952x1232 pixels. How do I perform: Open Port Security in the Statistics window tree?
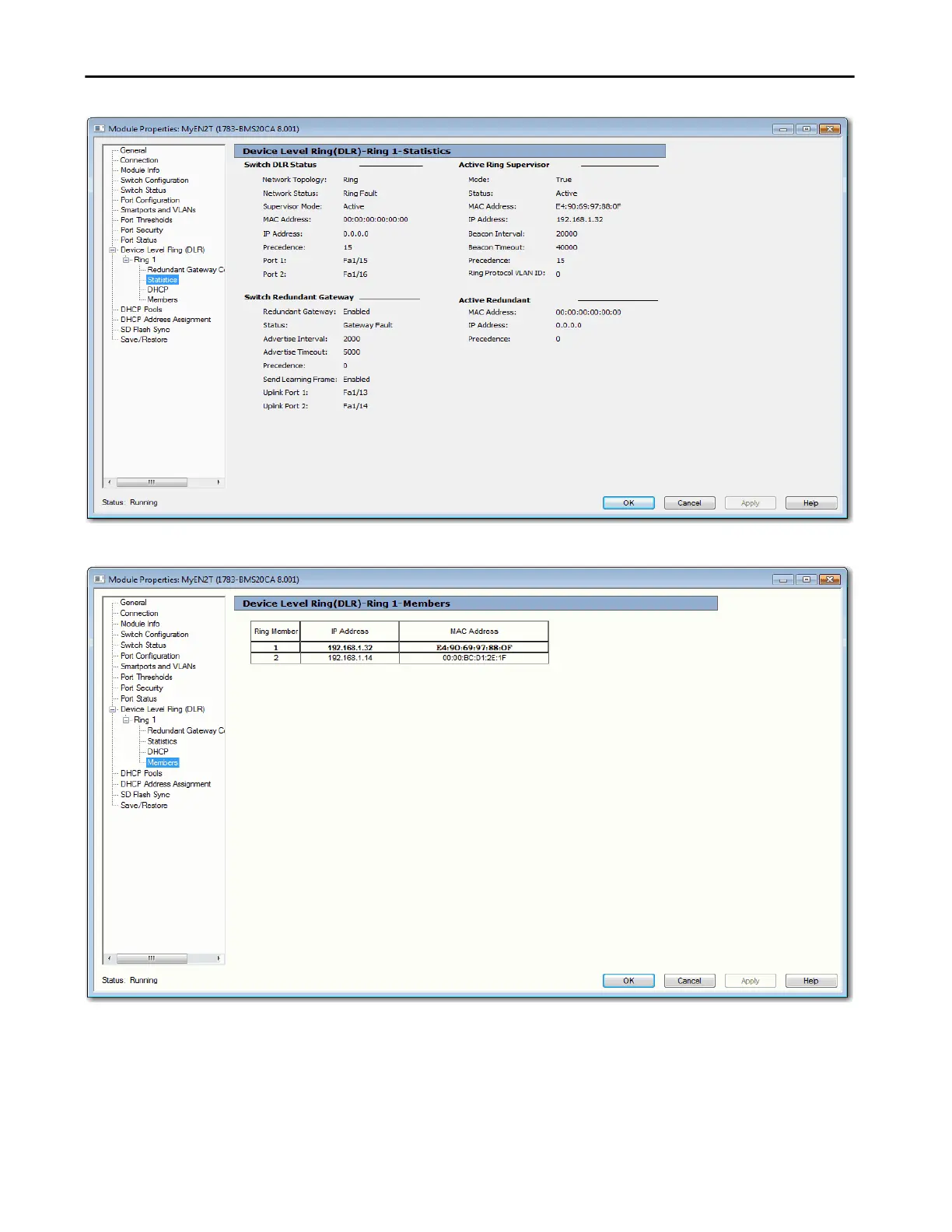click(142, 230)
